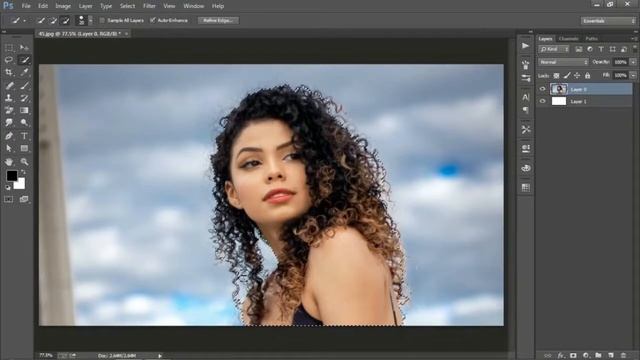The height and width of the screenshot is (360, 640).
Task: Select the Quick Selection tool in toolbox
Action: pos(24,60)
